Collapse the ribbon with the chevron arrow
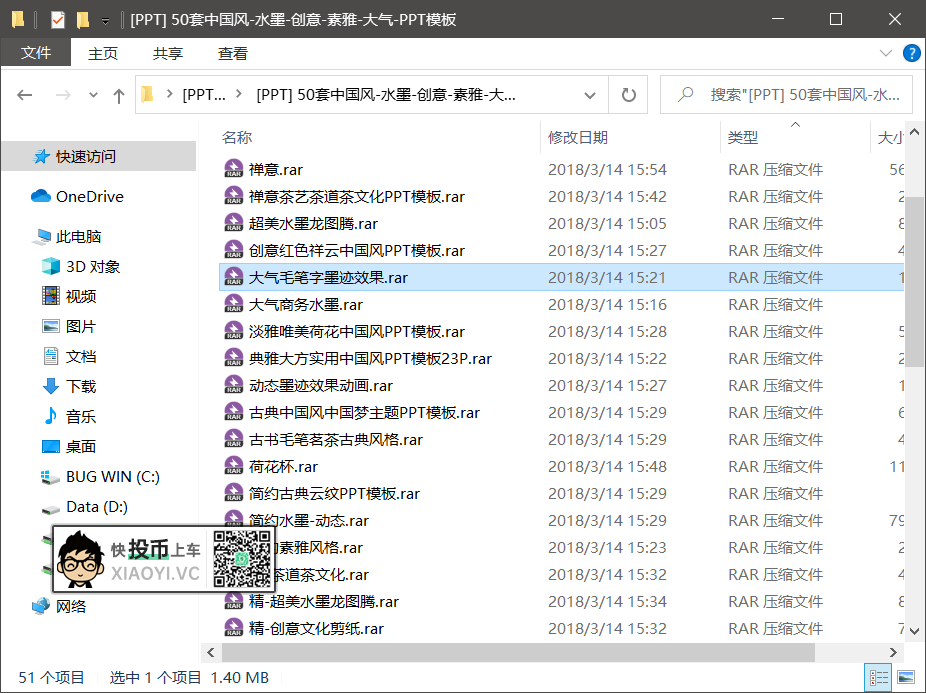926x693 pixels. click(x=886, y=54)
